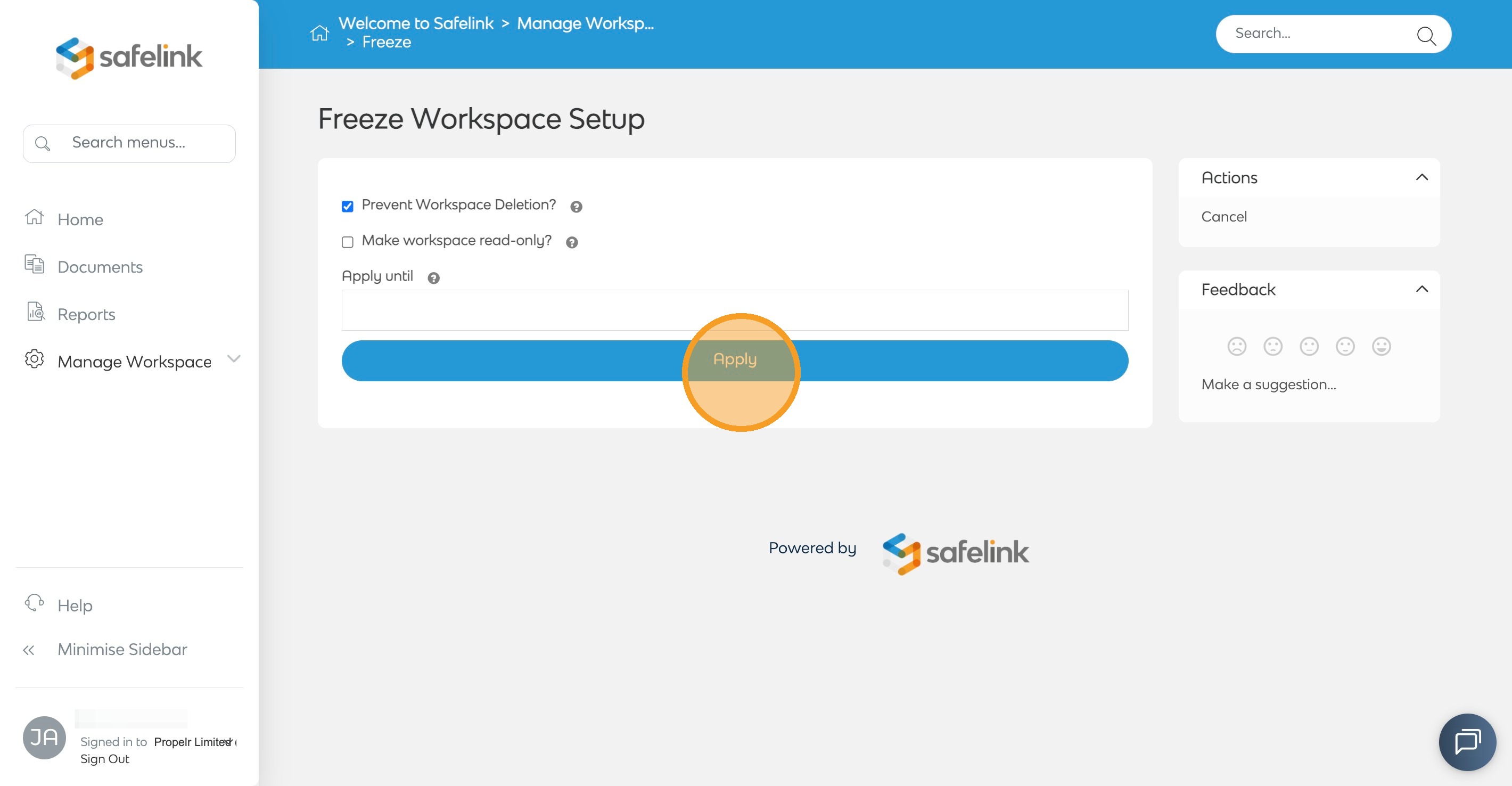The height and width of the screenshot is (786, 1512).
Task: Expand the Manage Workspace menu chevron
Action: (234, 359)
